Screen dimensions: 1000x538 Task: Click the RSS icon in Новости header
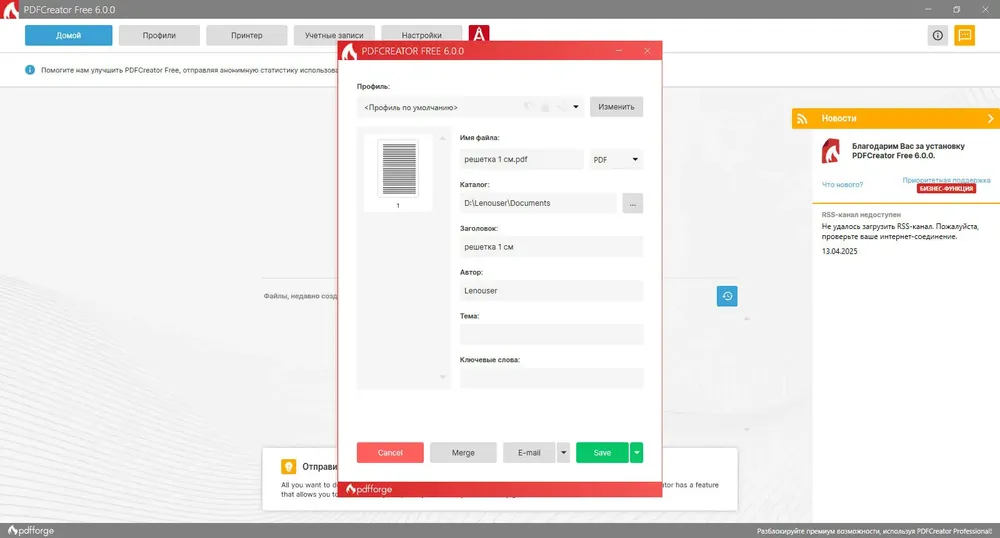(802, 119)
